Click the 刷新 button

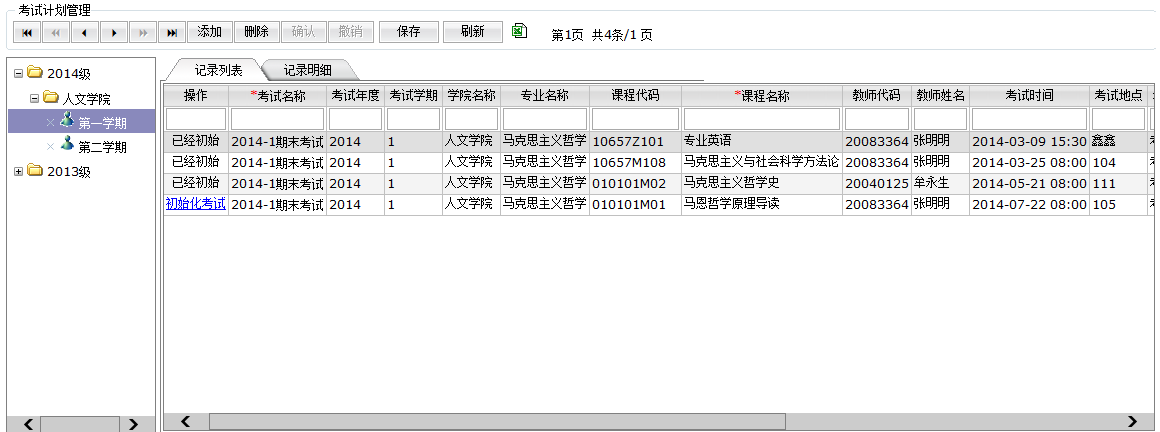473,32
